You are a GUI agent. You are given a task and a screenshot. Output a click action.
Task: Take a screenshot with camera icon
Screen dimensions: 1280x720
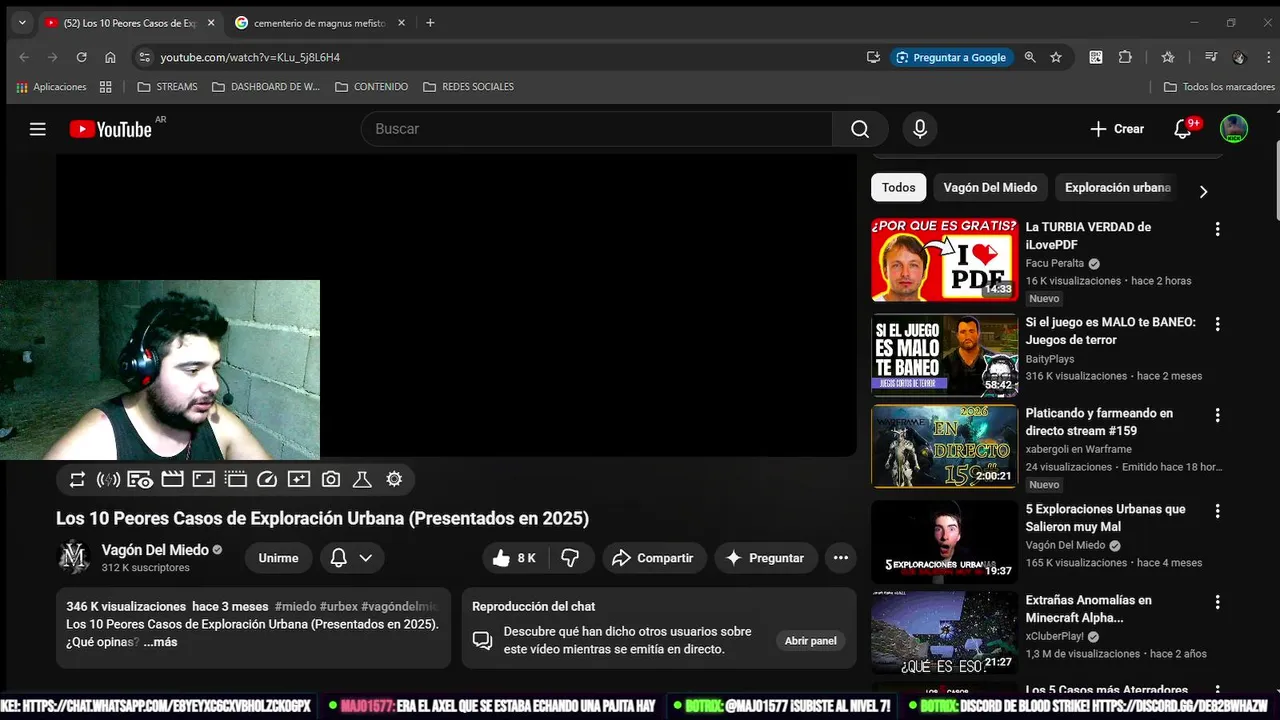pos(331,480)
